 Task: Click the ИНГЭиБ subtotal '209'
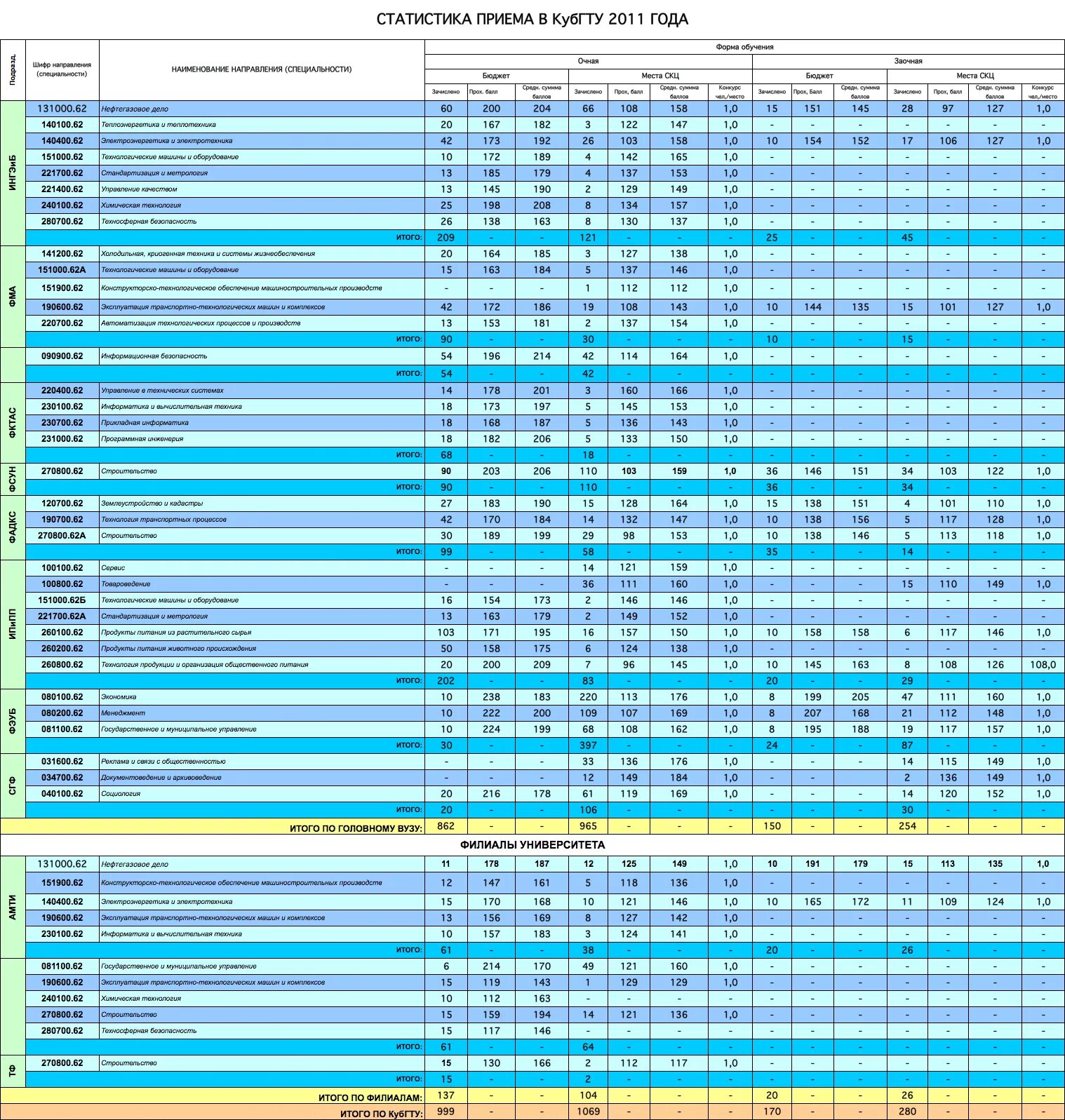pyautogui.click(x=446, y=238)
